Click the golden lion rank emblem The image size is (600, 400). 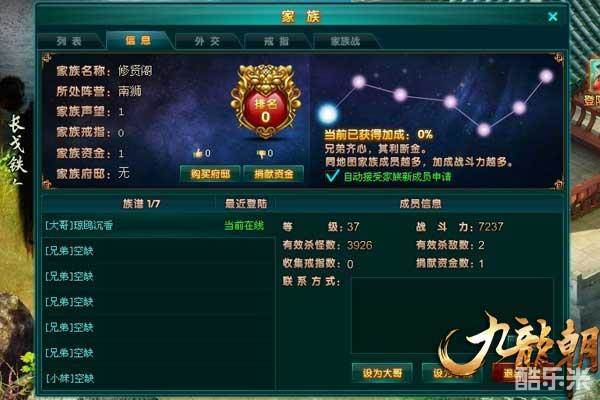[265, 101]
